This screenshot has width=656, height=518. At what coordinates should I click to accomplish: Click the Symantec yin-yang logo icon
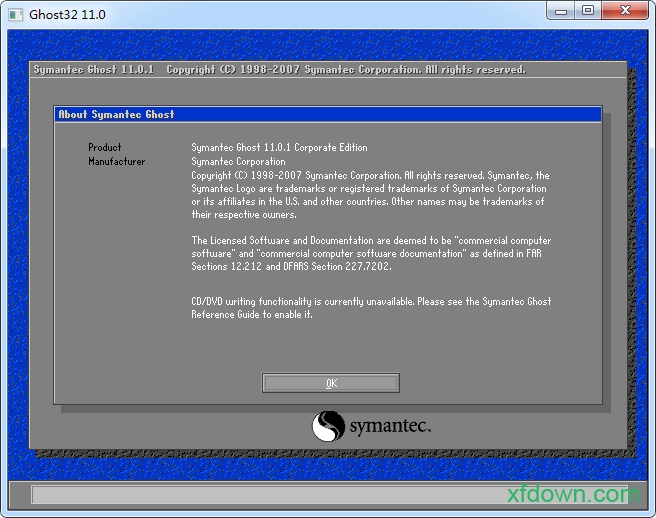point(327,427)
